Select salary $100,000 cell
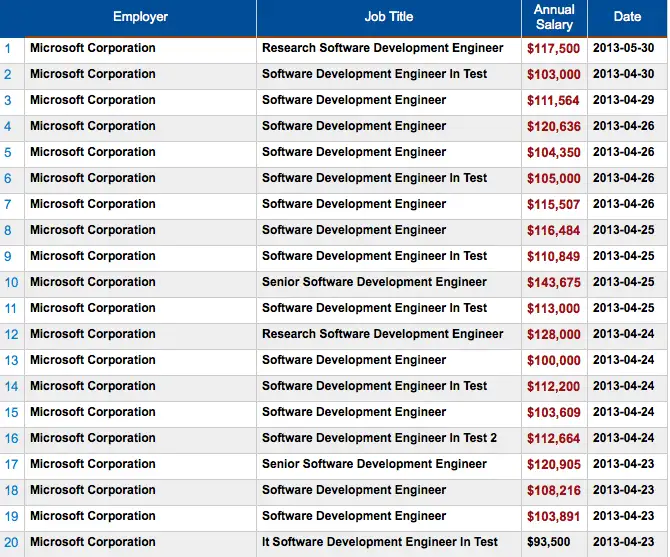This screenshot has width=670, height=557. click(553, 361)
